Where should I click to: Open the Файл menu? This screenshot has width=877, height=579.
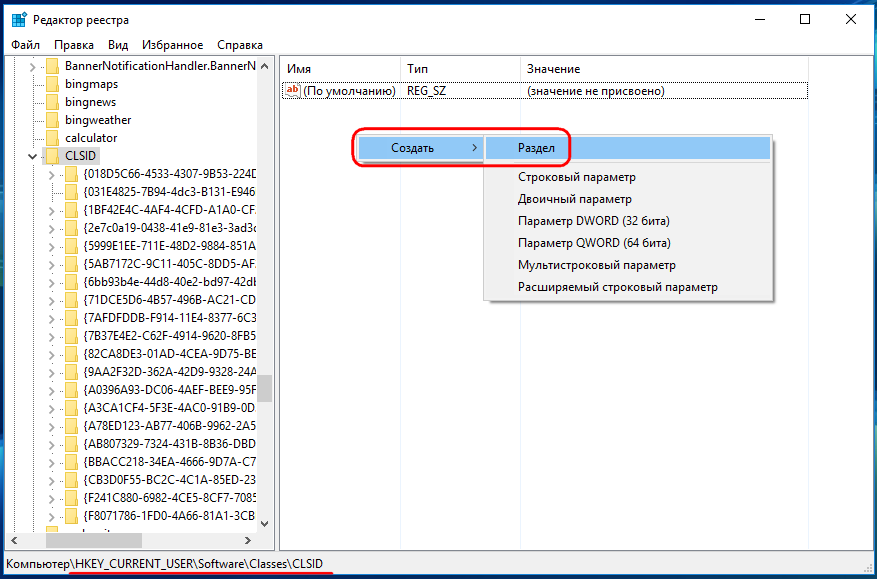(x=25, y=45)
